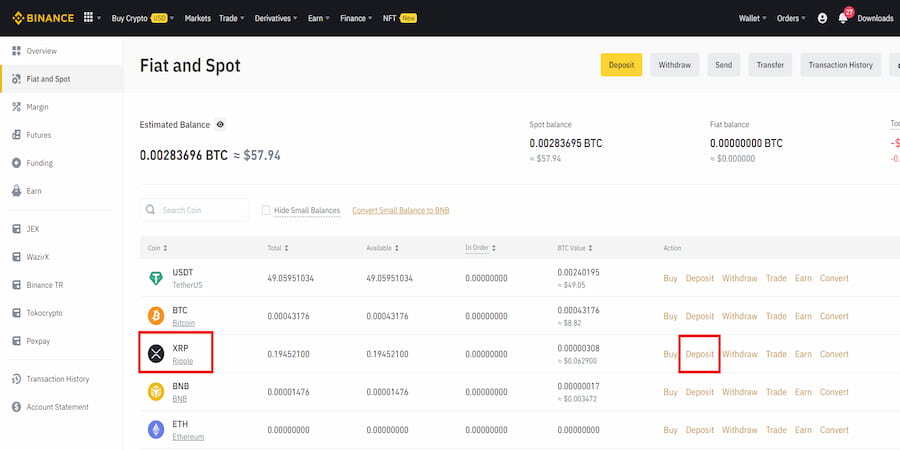Image resolution: width=900 pixels, height=450 pixels.
Task: Open the notifications bell icon
Action: coord(843,18)
